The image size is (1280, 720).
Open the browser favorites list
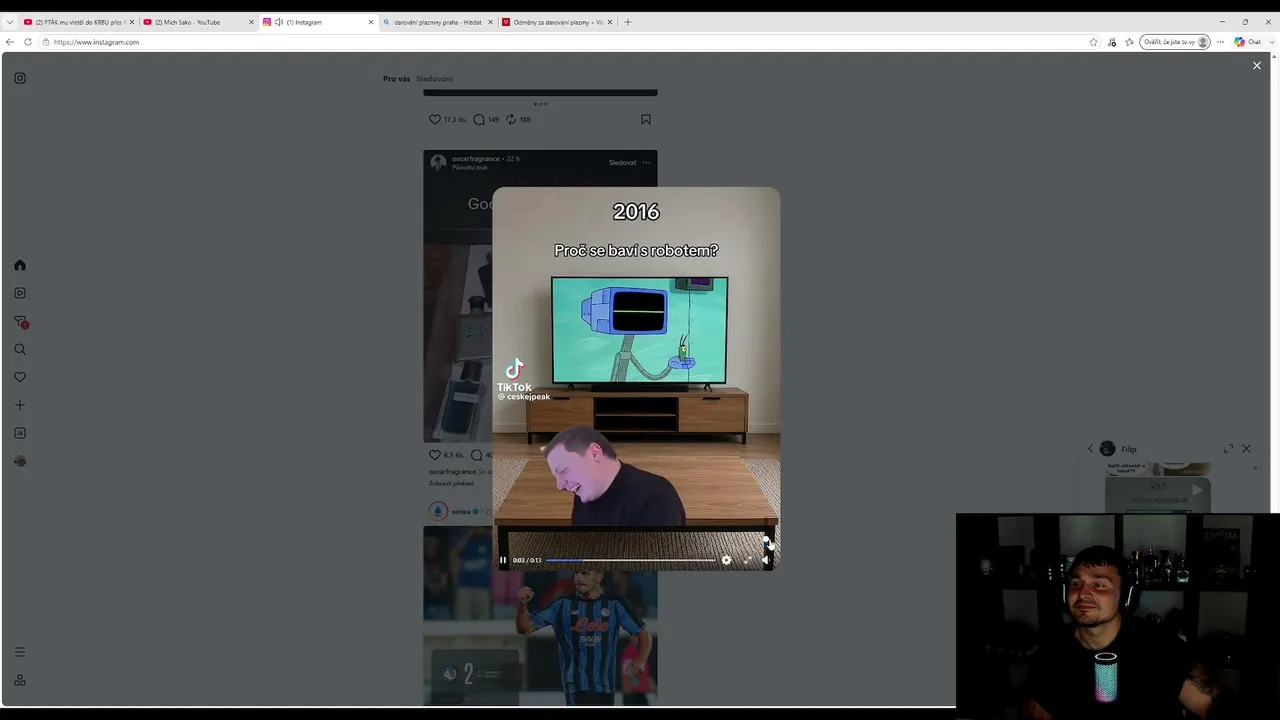pos(1130,42)
